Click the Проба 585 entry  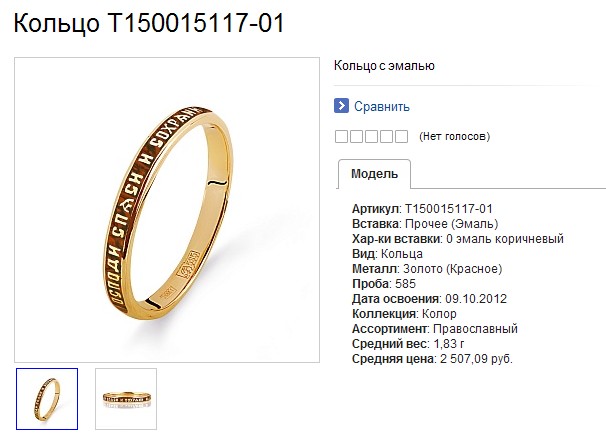coord(384,284)
